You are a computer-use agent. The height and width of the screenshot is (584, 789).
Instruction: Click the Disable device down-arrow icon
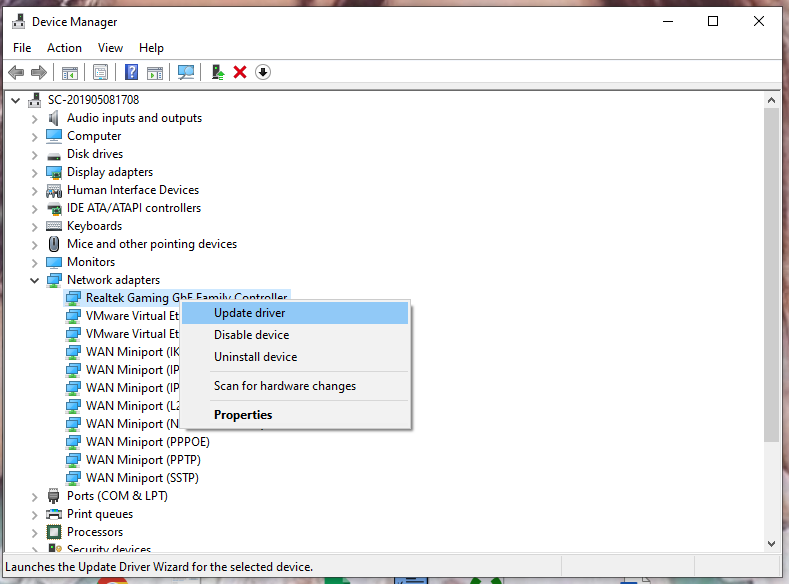263,72
